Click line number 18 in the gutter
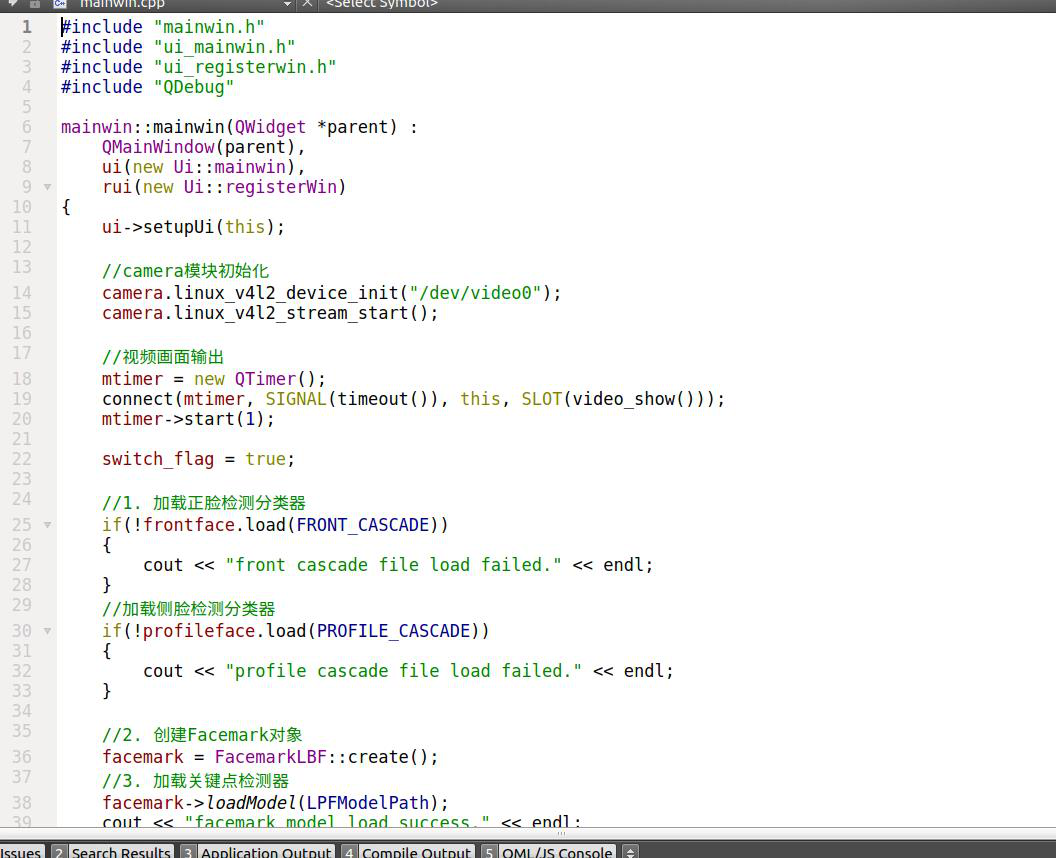1056x858 pixels. coord(22,379)
